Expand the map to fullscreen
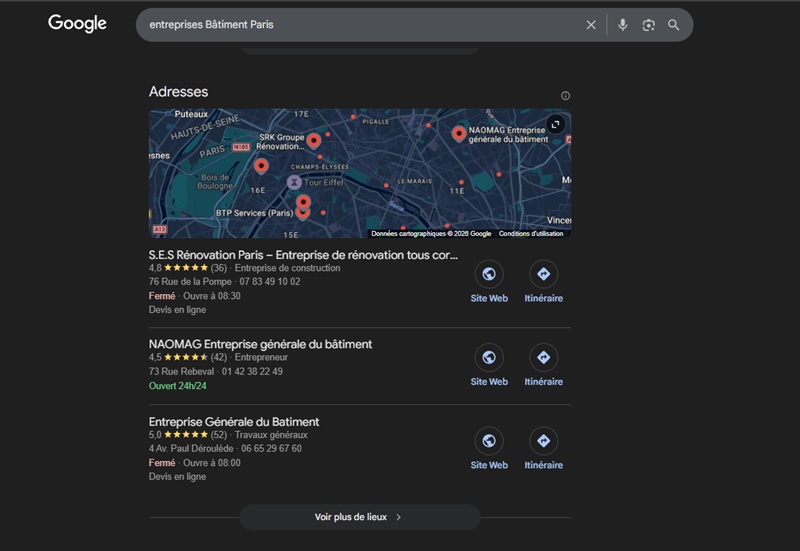 (556, 124)
